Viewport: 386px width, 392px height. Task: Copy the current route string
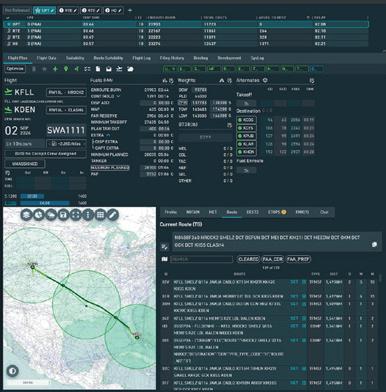click(x=374, y=245)
